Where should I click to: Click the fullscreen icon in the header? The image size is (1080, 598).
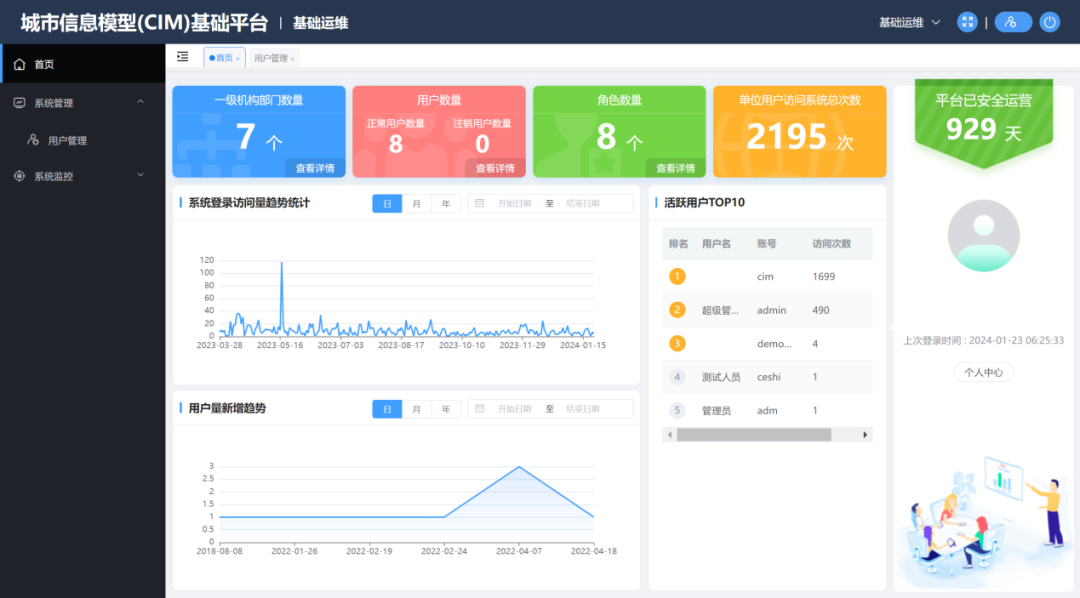(x=967, y=22)
